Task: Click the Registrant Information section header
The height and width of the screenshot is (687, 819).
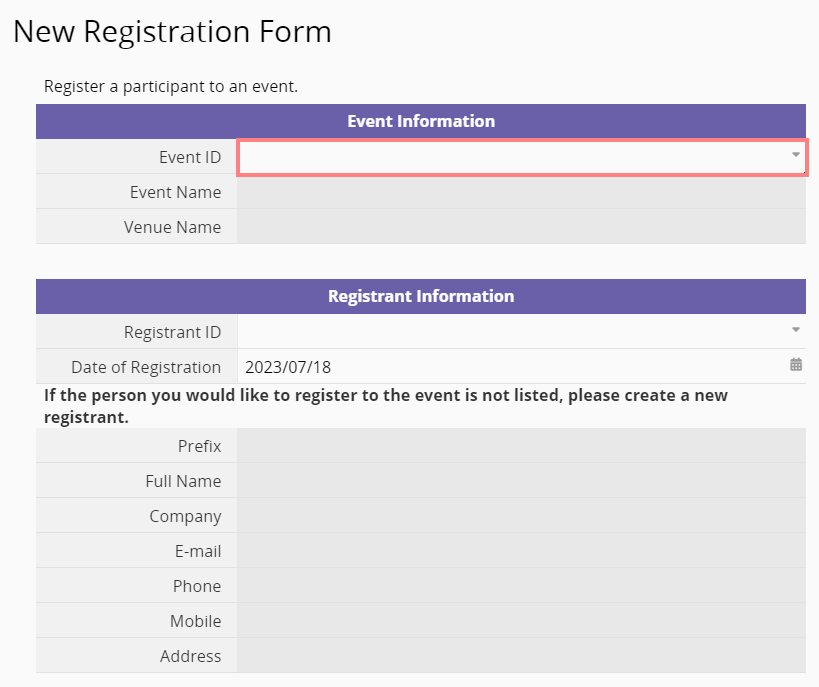Action: point(421,296)
